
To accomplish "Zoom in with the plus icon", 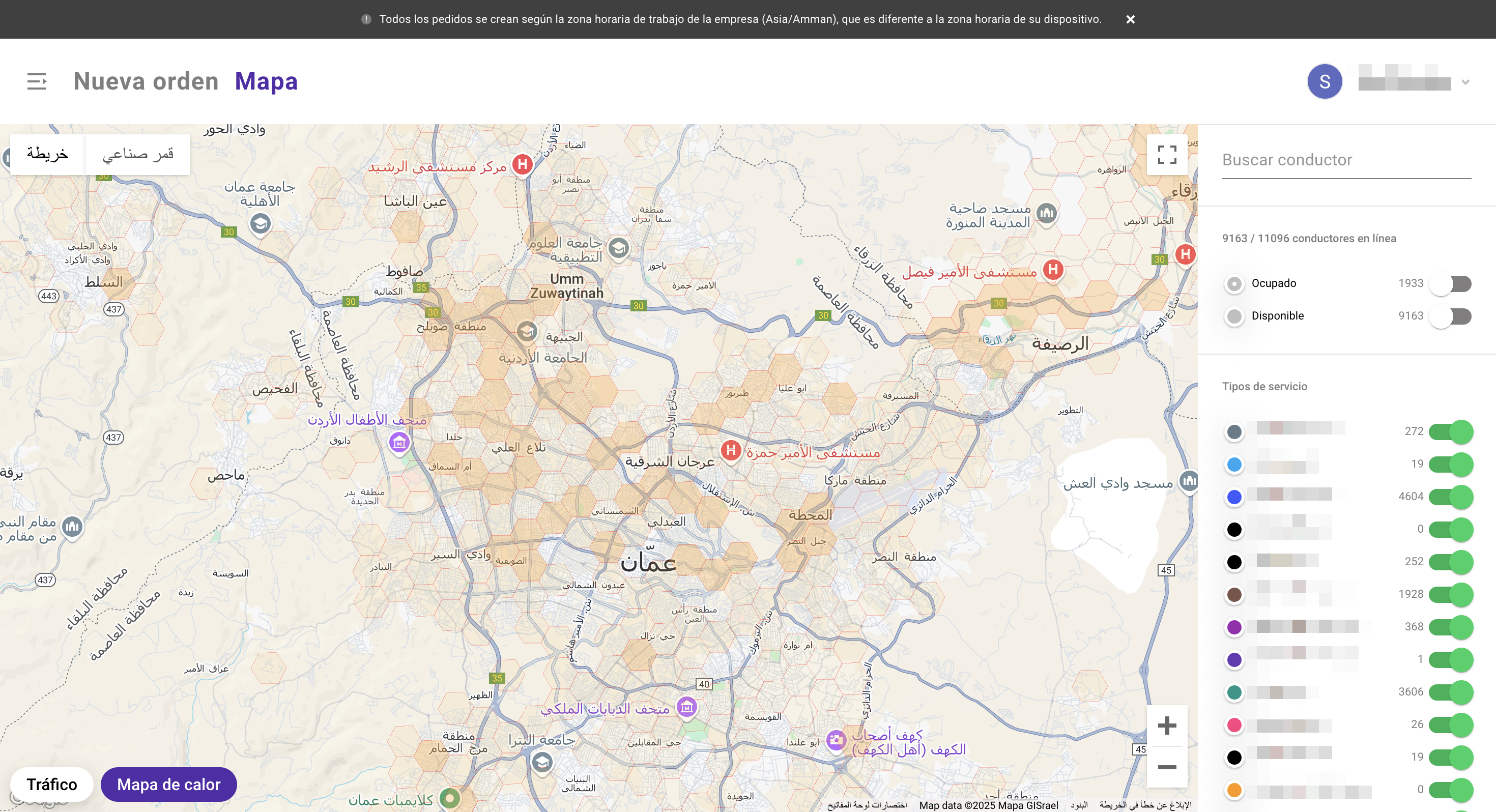I will click(x=1167, y=726).
